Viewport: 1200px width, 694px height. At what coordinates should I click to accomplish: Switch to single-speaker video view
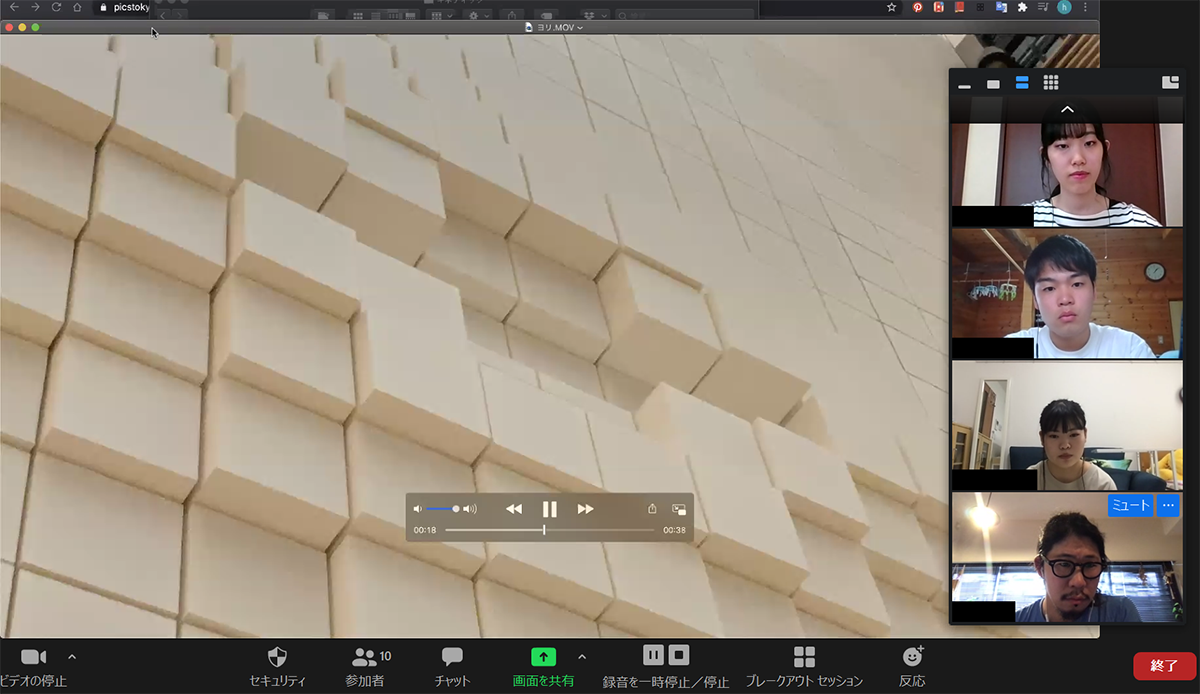tap(993, 84)
